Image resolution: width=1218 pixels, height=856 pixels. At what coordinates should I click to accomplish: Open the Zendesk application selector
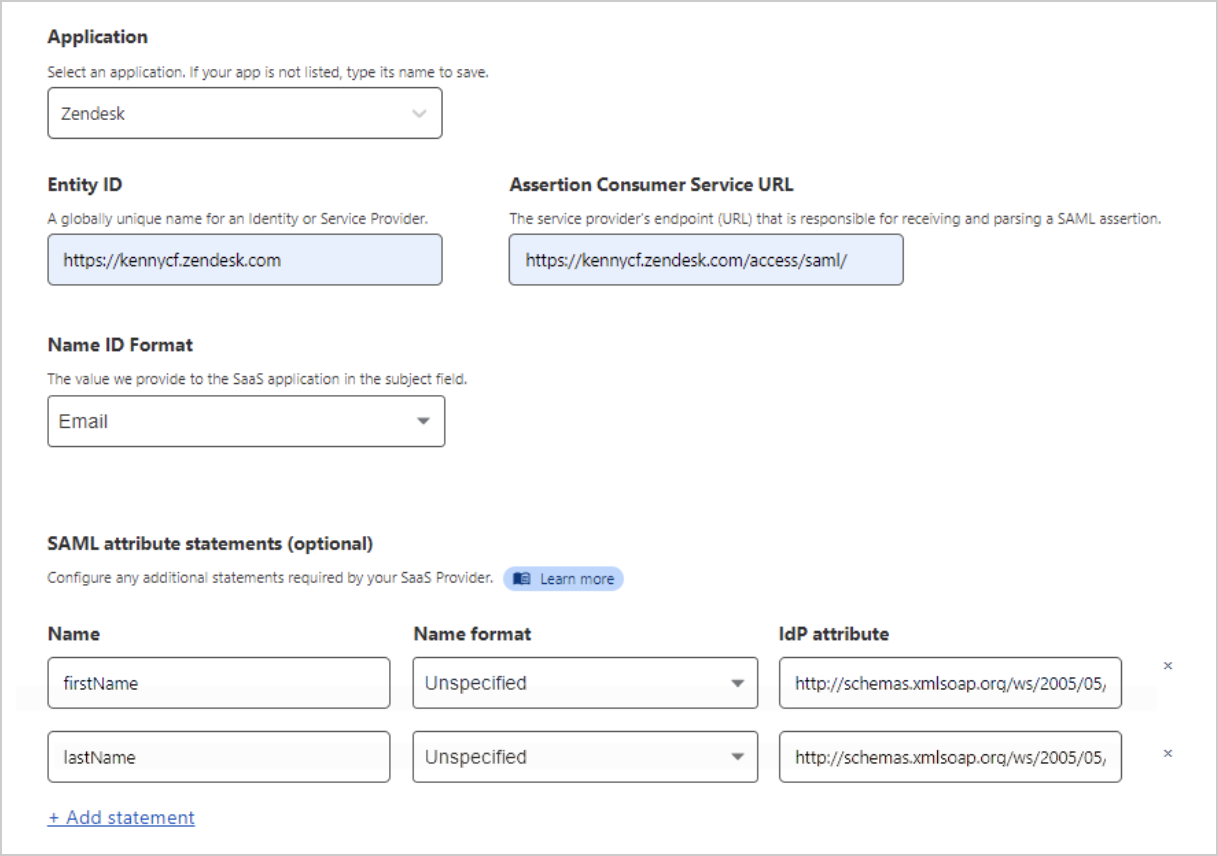(244, 113)
